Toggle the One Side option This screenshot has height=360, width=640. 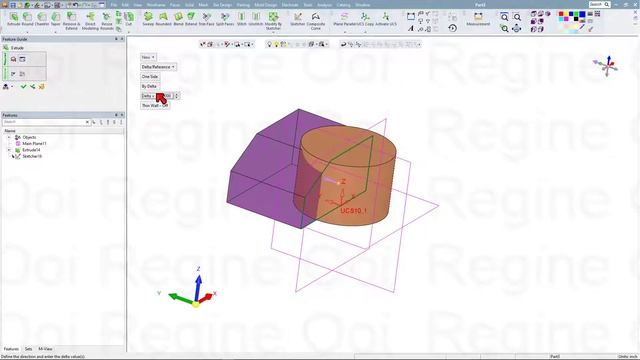click(150, 76)
